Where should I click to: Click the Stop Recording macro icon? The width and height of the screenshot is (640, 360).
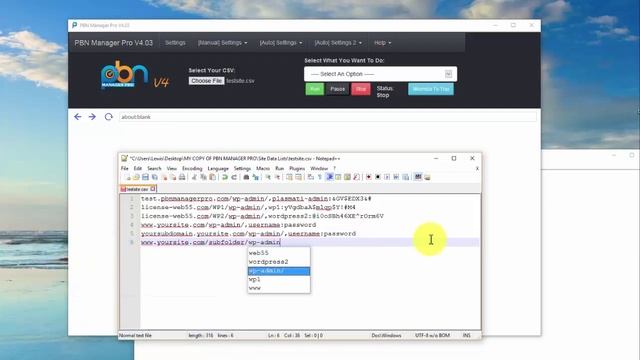(378, 177)
